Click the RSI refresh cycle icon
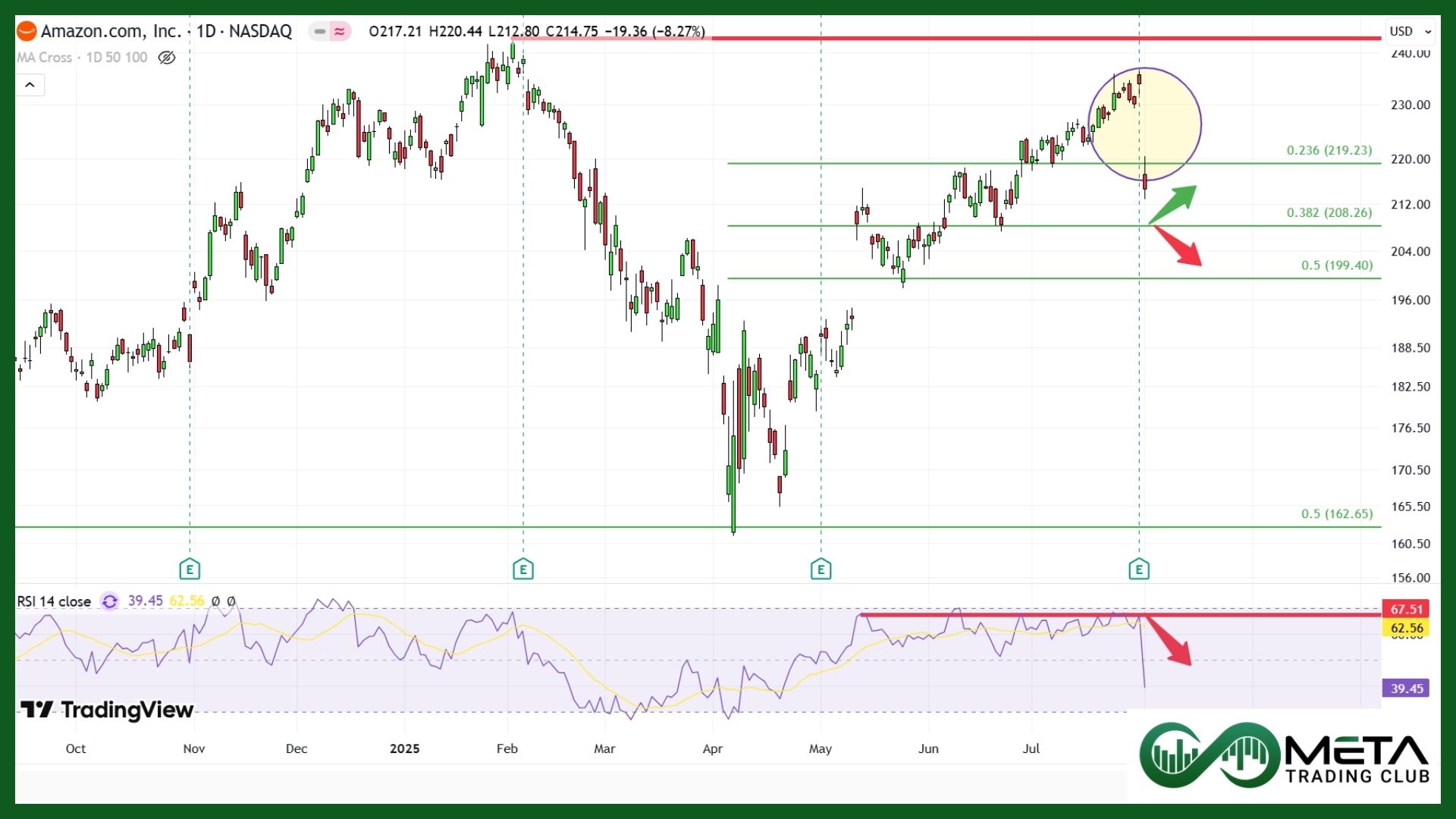Screen dimensions: 1456x819 click(110, 601)
